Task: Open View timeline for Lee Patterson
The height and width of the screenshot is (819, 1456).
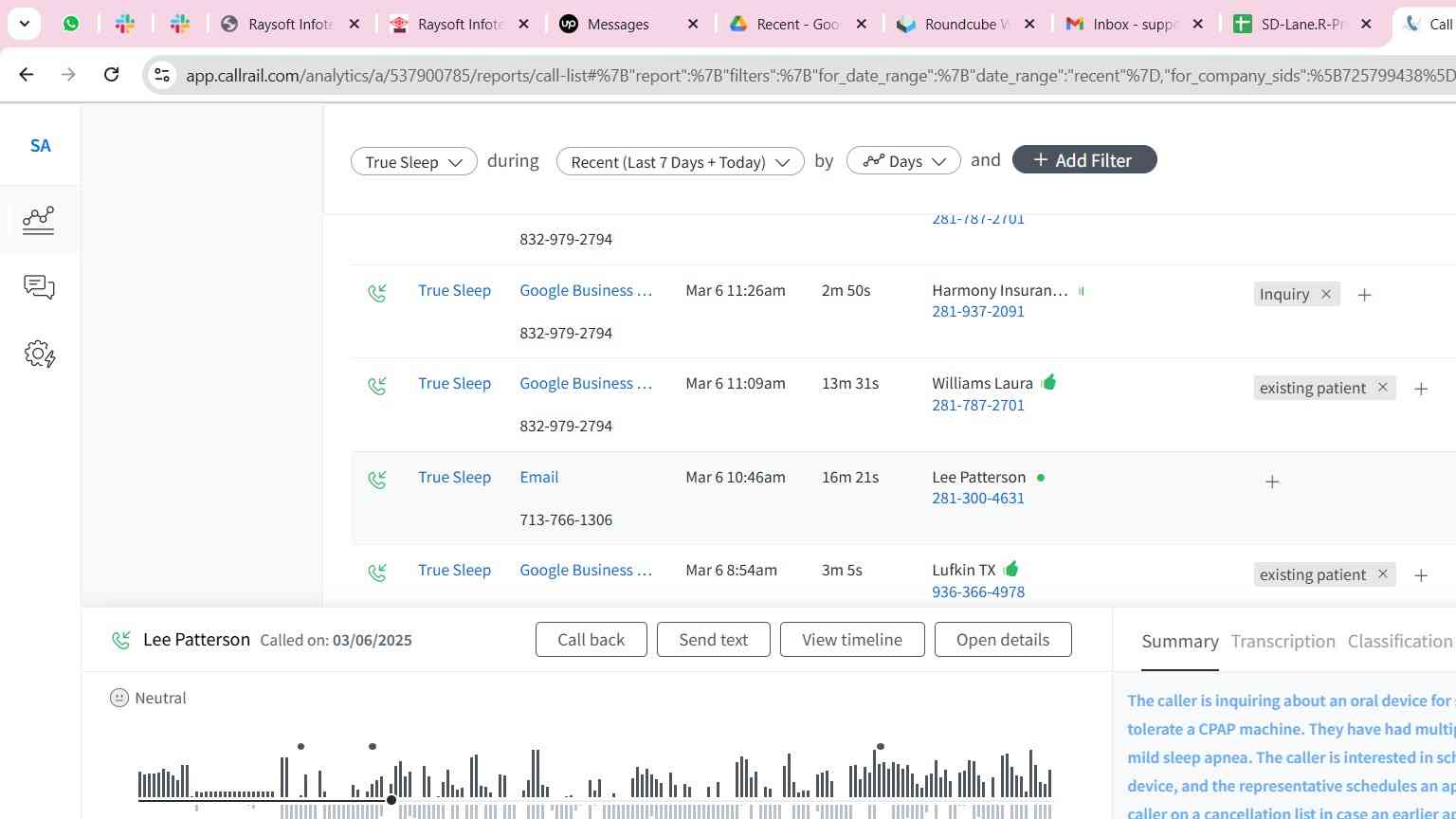Action: click(x=852, y=640)
